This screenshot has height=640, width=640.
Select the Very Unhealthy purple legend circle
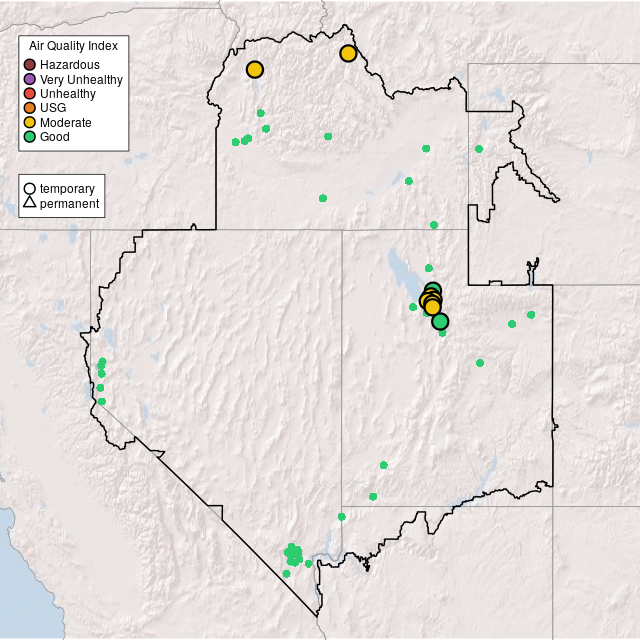pyautogui.click(x=30, y=79)
